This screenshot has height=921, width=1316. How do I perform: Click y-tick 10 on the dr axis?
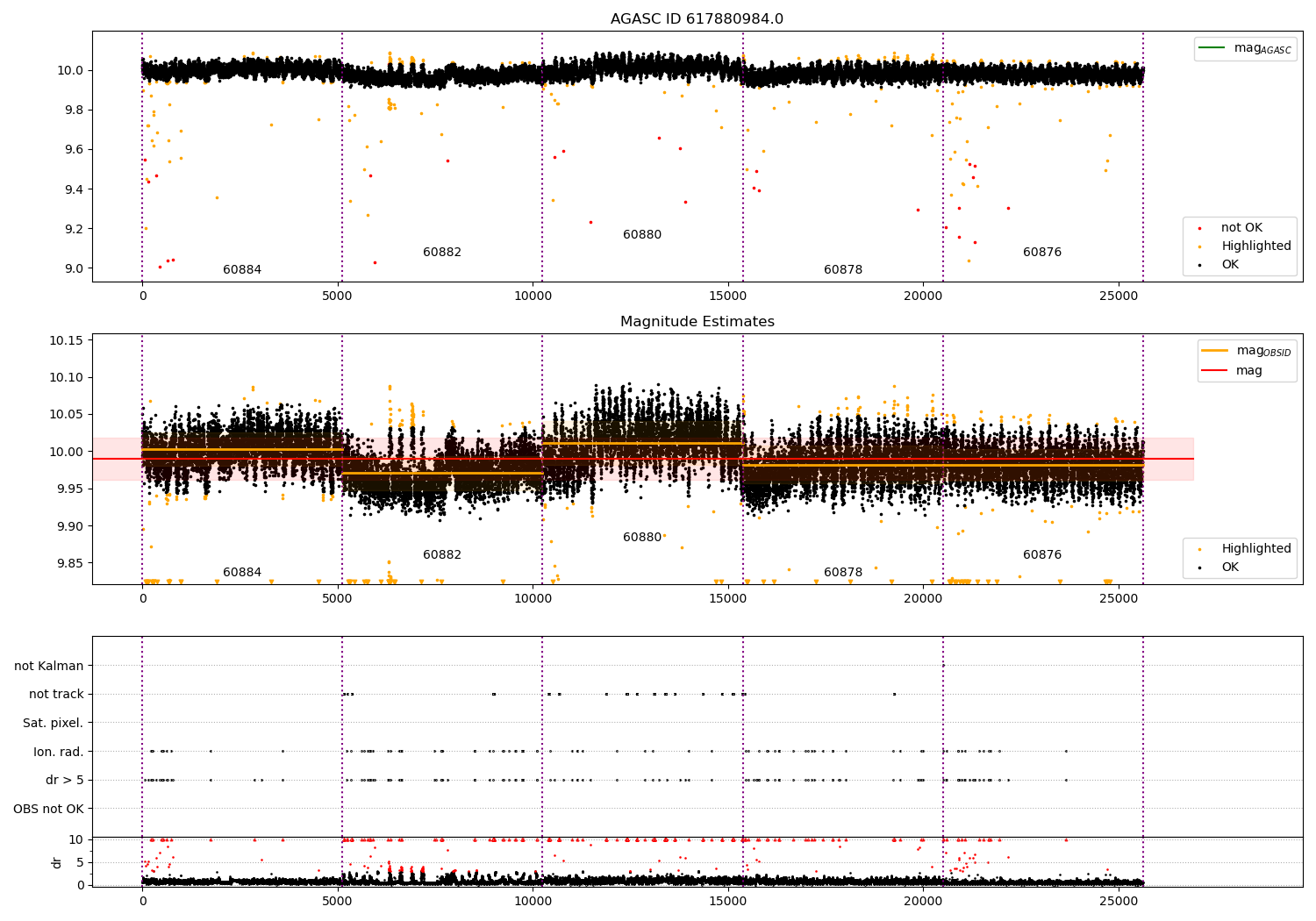tap(76, 840)
